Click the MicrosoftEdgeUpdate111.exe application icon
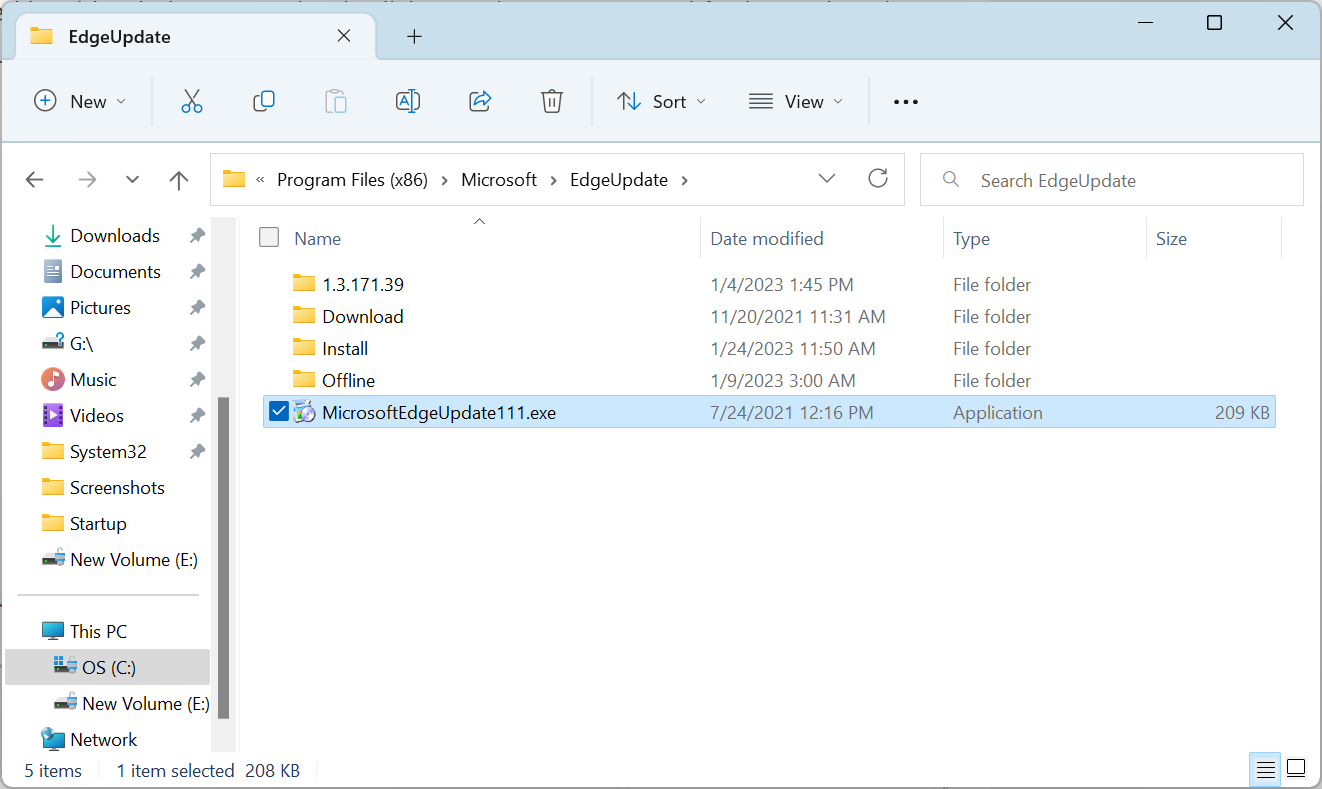This screenshot has width=1322, height=789. pos(304,412)
